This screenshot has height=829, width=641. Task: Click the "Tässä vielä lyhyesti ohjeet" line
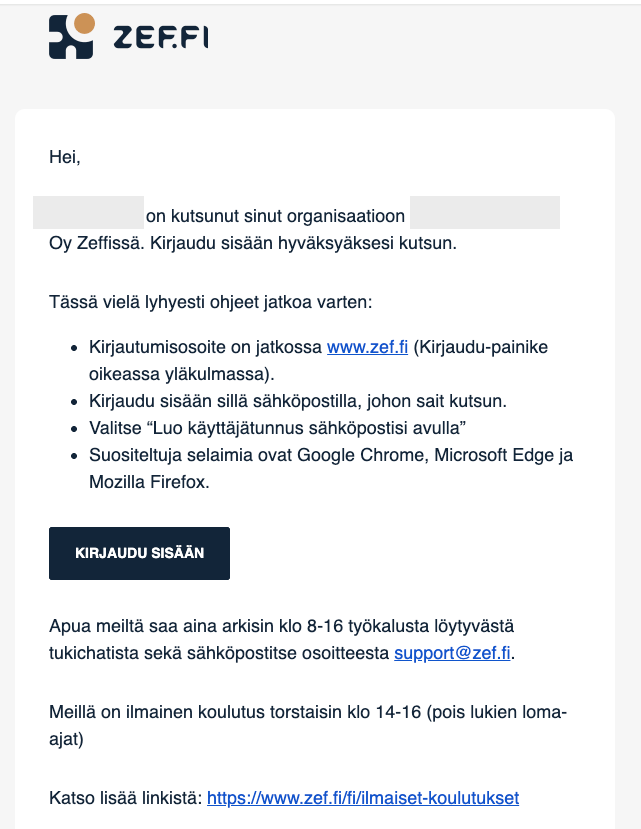pyautogui.click(x=210, y=302)
